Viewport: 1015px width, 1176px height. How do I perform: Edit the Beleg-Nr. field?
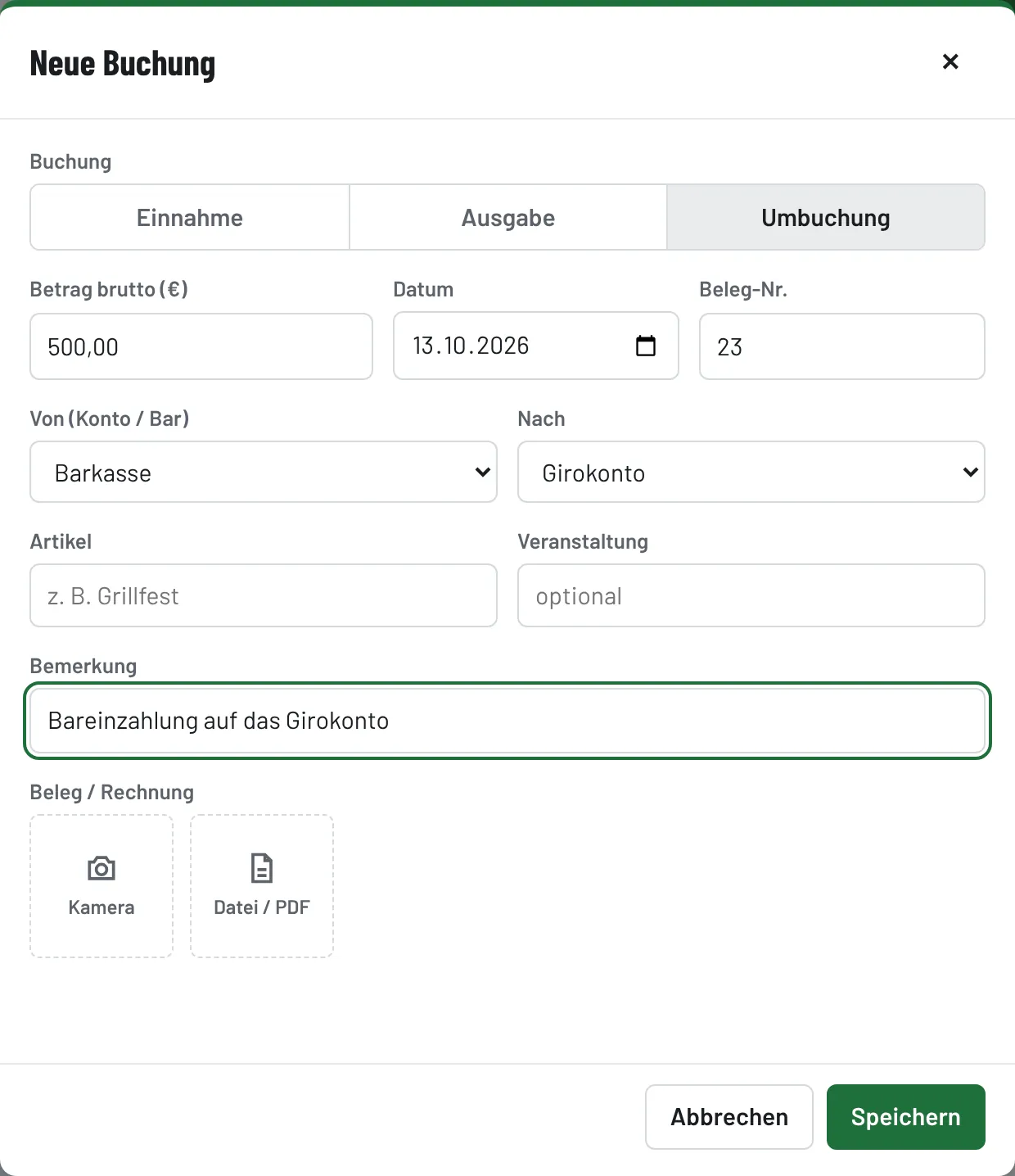tap(842, 346)
